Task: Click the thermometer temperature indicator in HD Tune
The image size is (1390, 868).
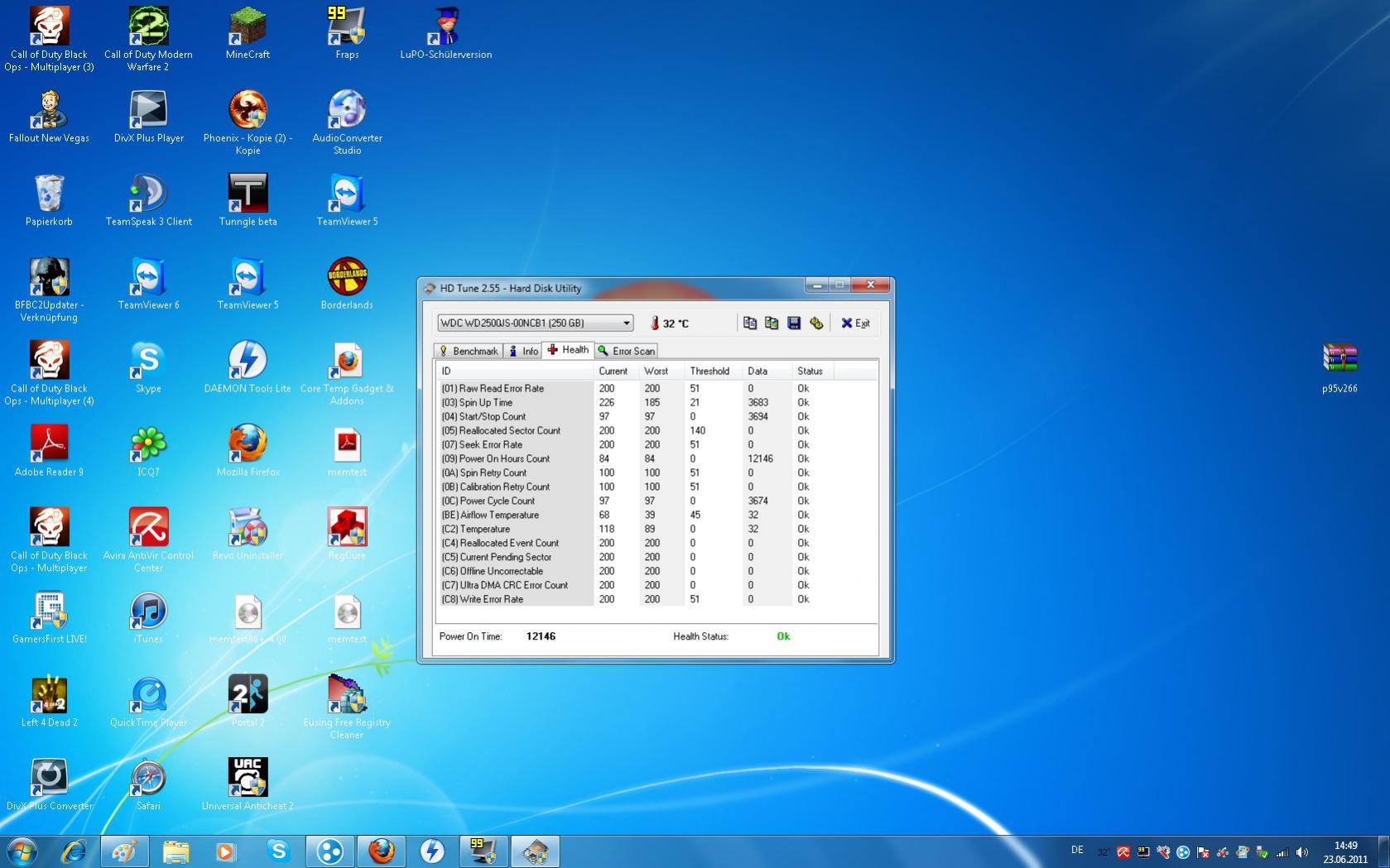Action: tap(669, 324)
